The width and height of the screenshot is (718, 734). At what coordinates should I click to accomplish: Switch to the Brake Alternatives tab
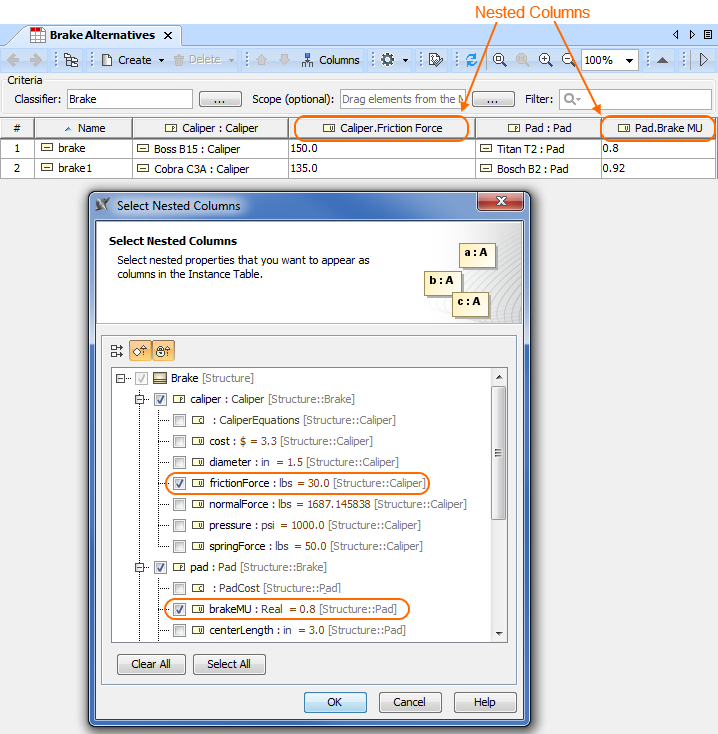102,35
